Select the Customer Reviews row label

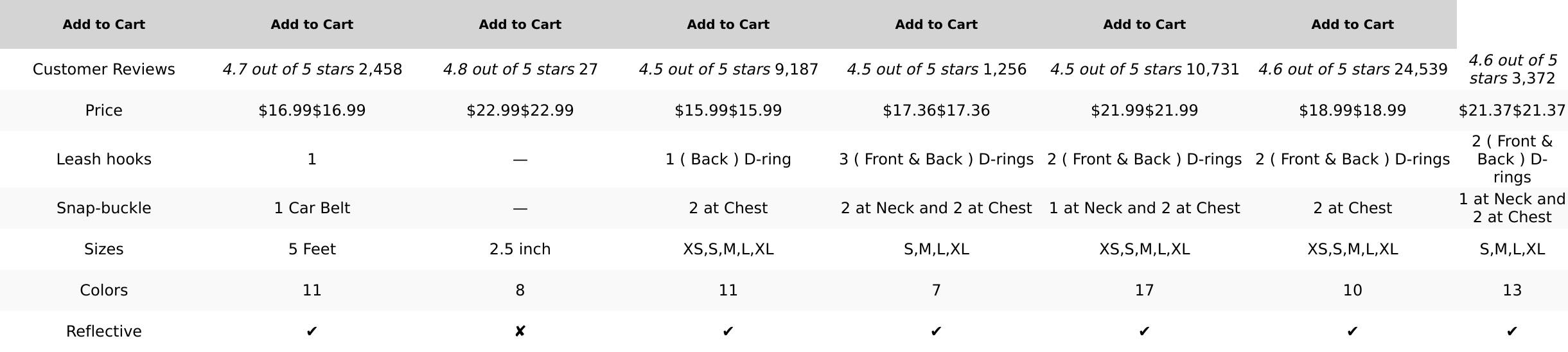(103, 69)
